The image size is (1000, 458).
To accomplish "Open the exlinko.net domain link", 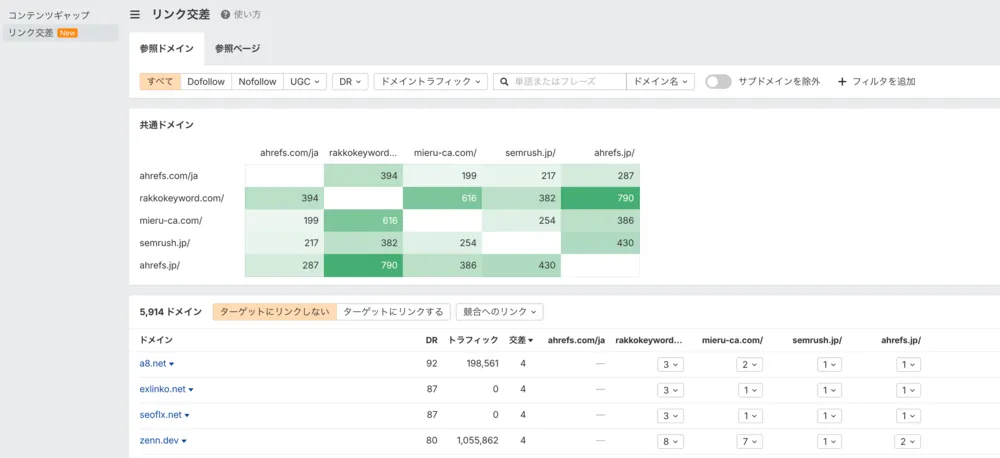I will point(162,389).
